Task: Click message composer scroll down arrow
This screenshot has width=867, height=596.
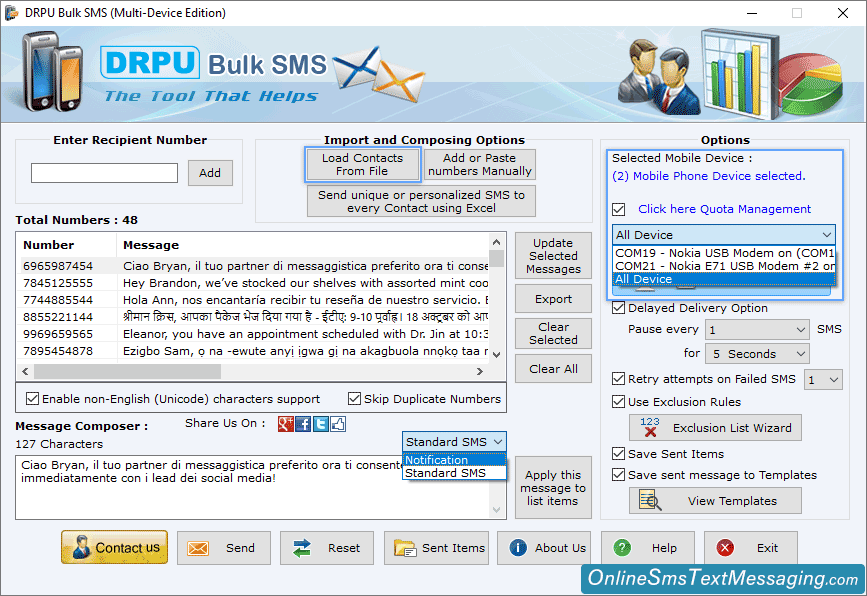Action: (x=497, y=510)
